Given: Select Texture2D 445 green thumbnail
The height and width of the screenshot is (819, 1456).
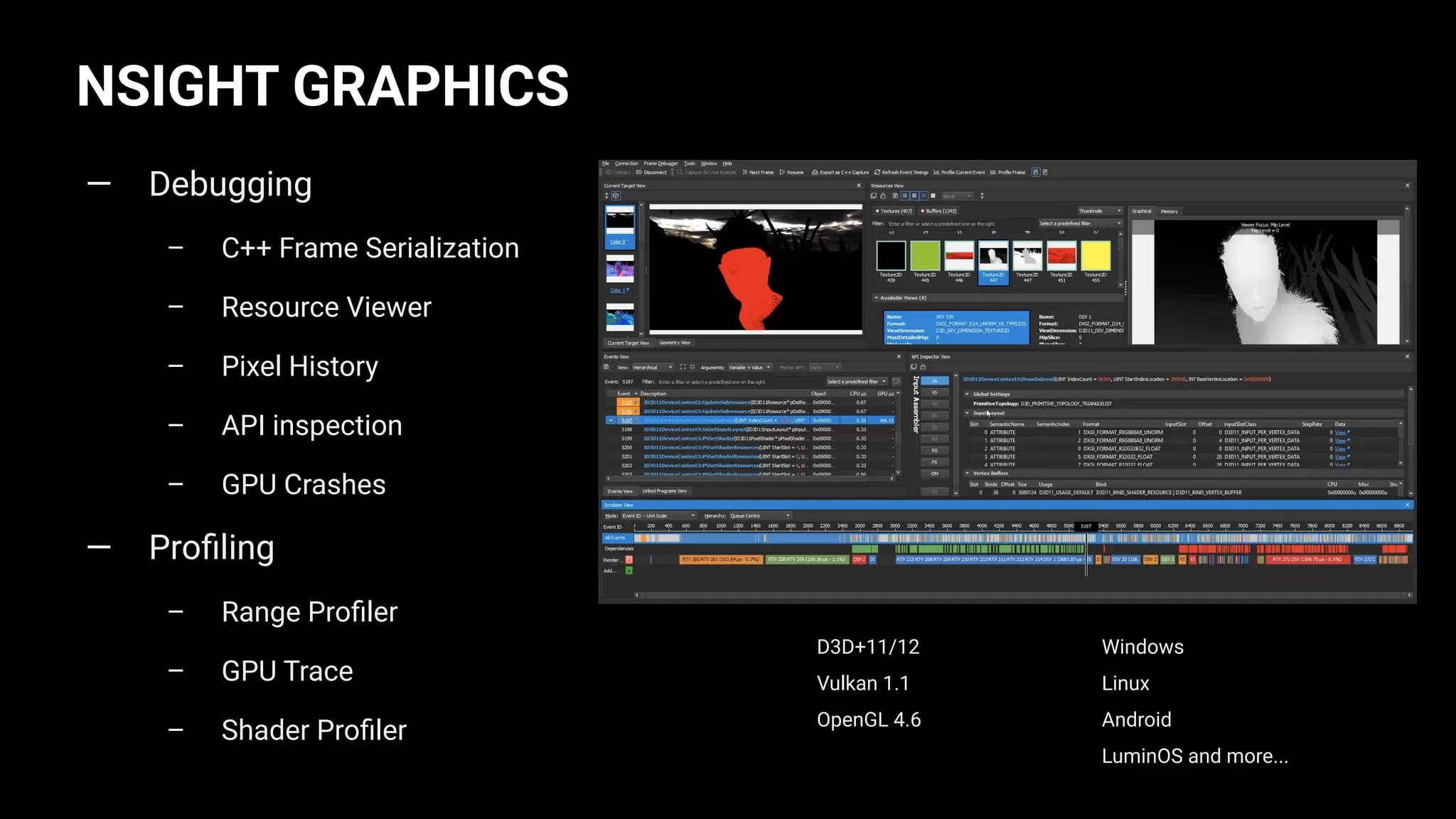Looking at the screenshot, I should (x=925, y=261).
